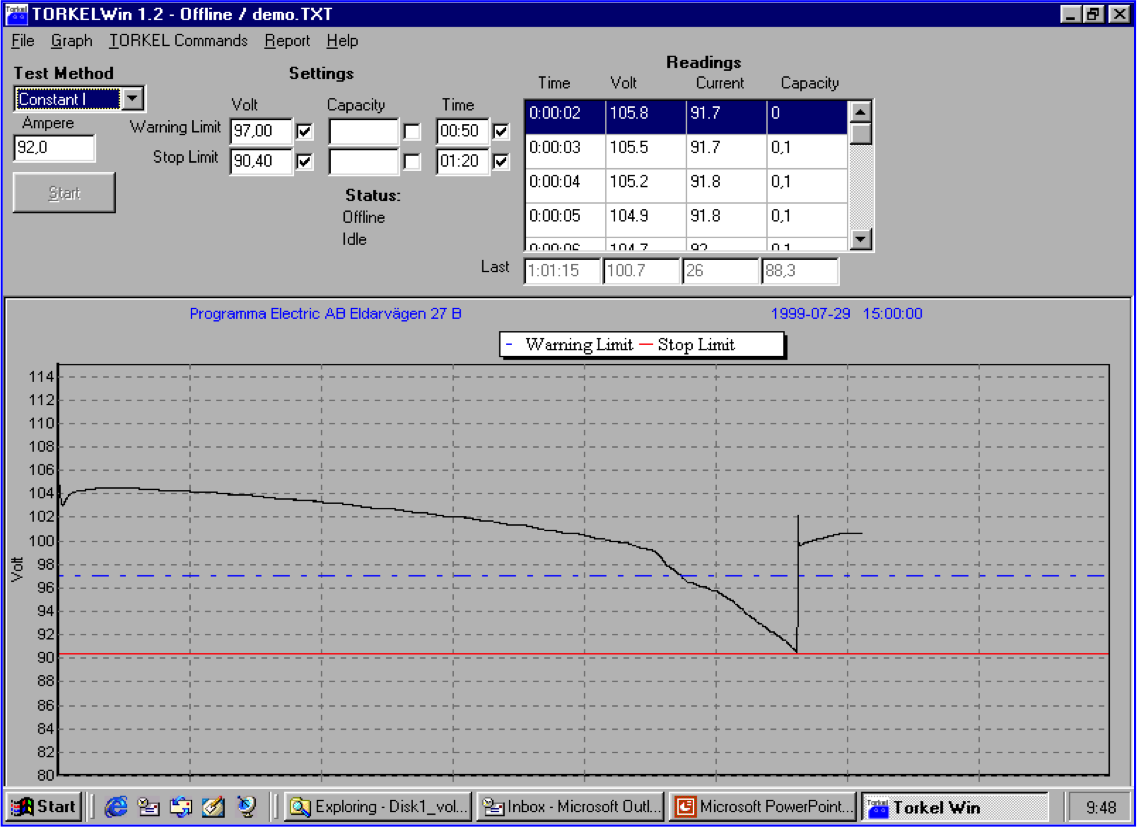This screenshot has height=827, width=1137.
Task: Toggle the Time Warning Limit checkbox
Action: click(x=501, y=132)
